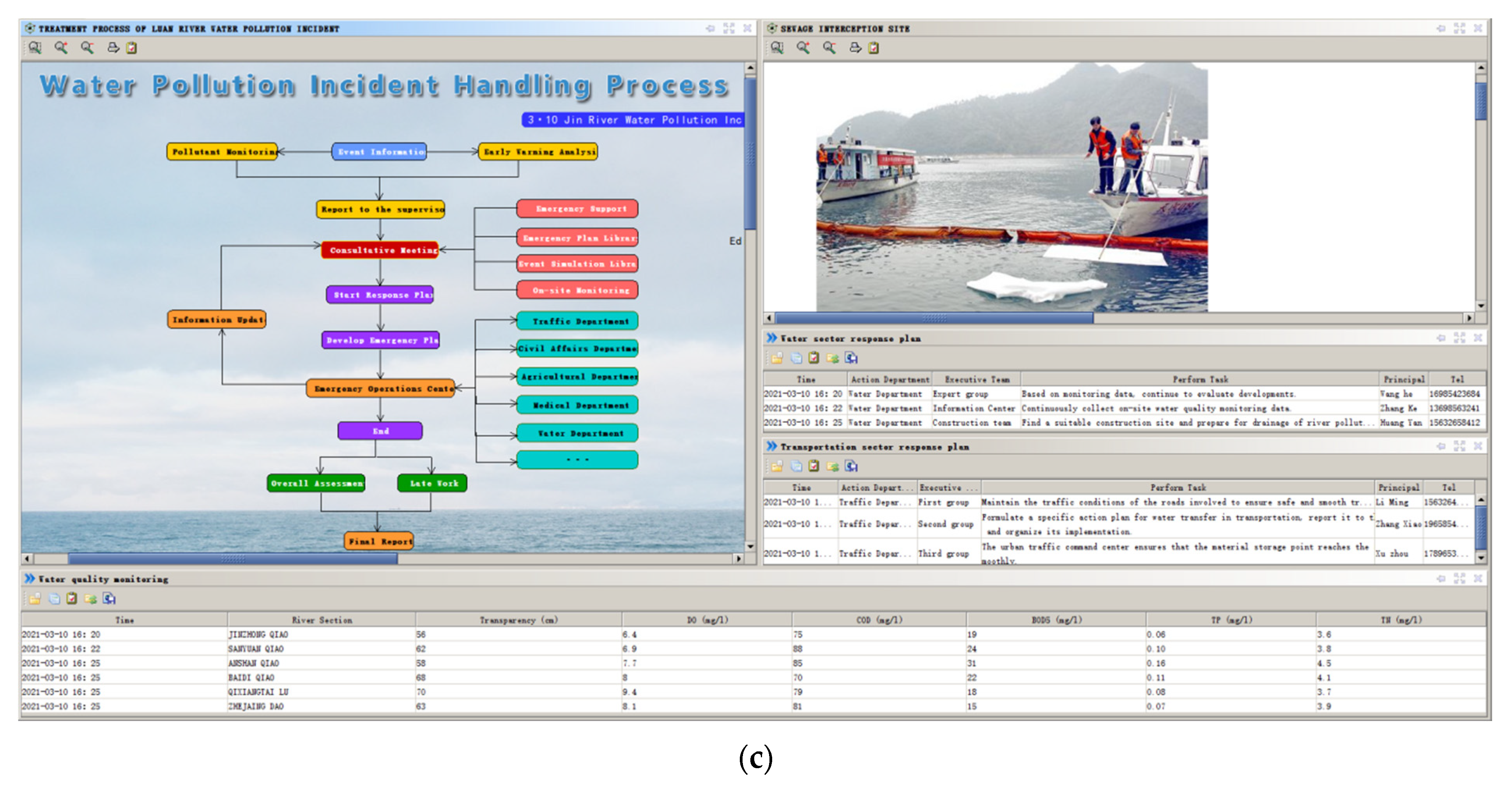Click copy icon in Water quality monitoring toolbar
Screen dimensions: 1512x790
coord(54,598)
